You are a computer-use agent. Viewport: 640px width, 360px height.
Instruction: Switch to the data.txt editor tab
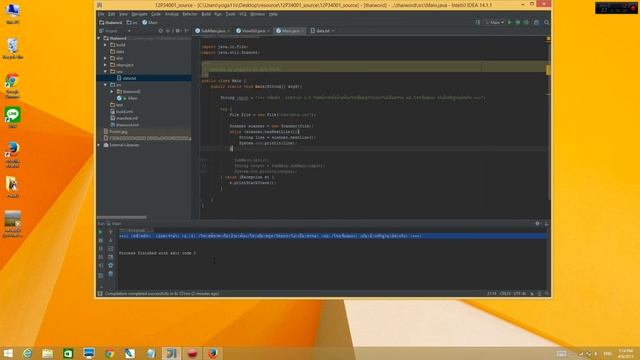tap(322, 31)
